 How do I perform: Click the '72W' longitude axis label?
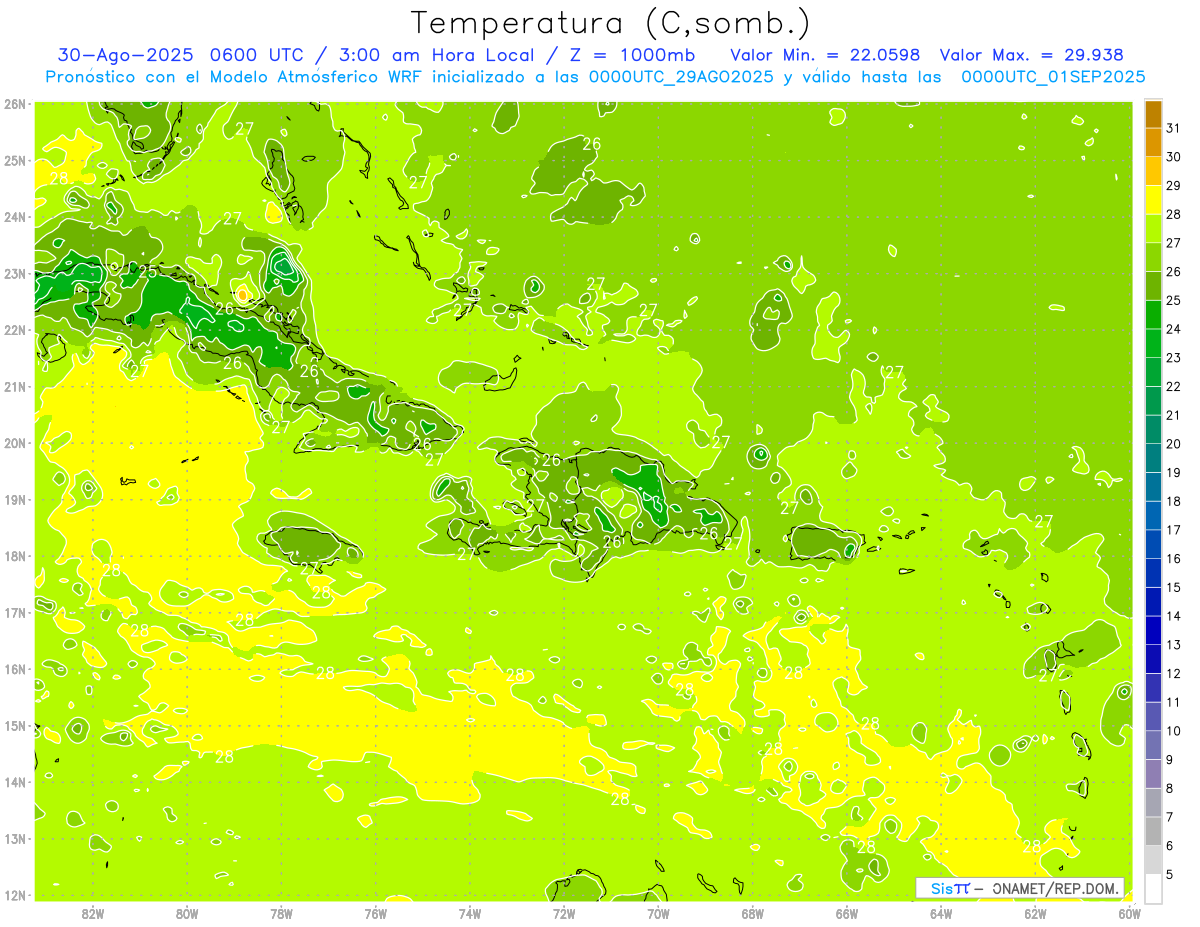tap(564, 912)
